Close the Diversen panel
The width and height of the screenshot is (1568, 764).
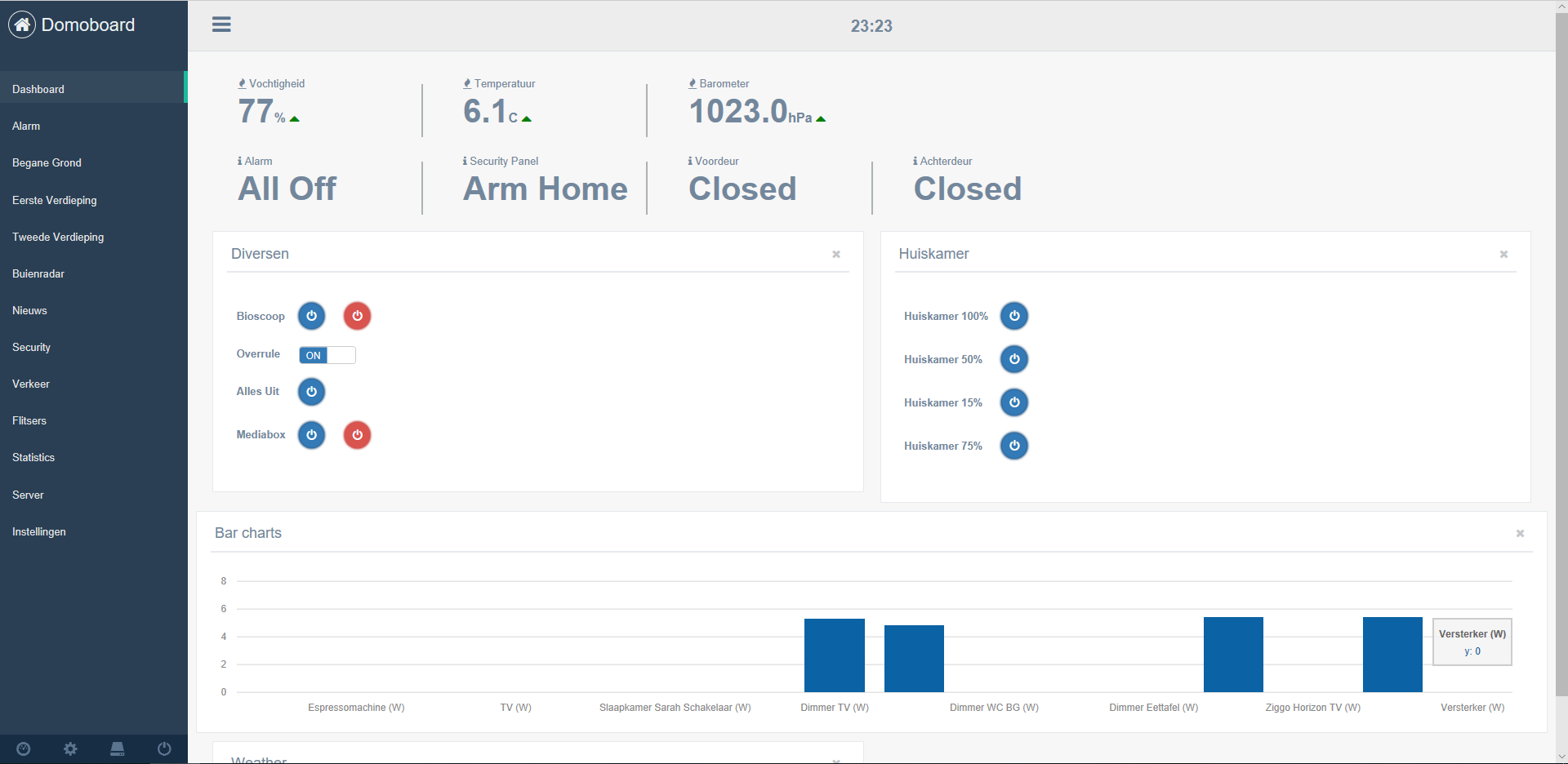(x=836, y=254)
